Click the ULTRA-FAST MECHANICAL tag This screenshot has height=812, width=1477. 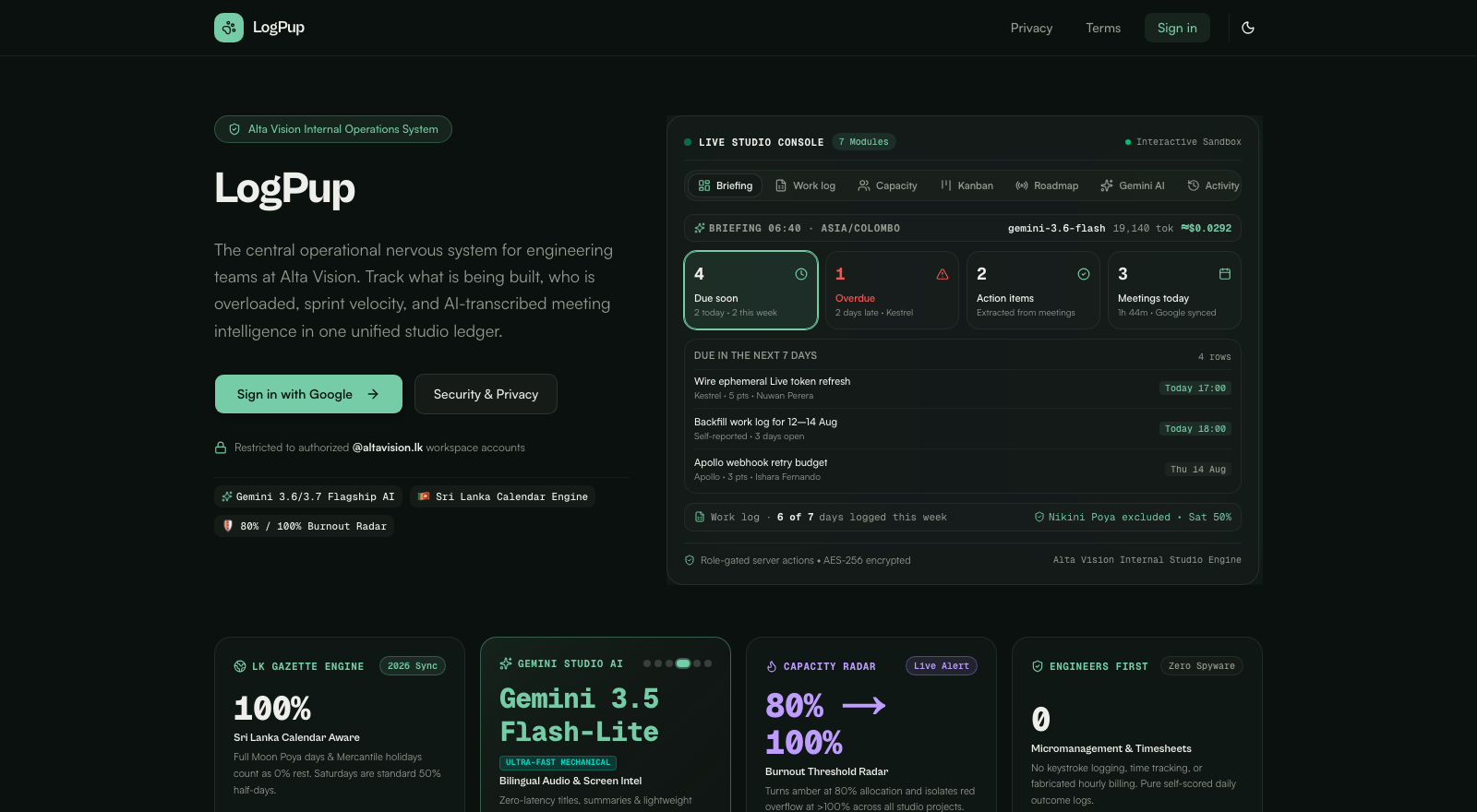click(558, 762)
